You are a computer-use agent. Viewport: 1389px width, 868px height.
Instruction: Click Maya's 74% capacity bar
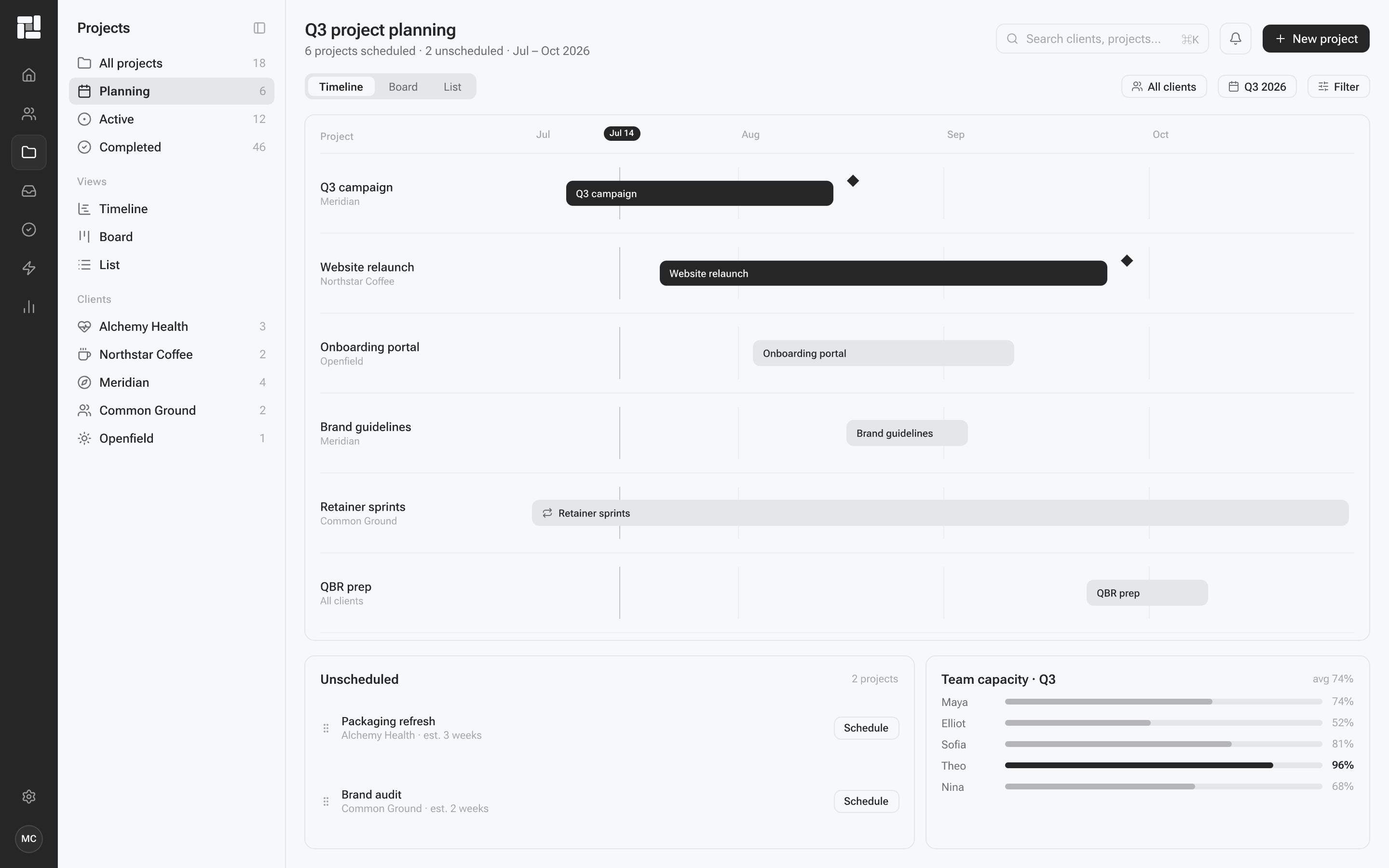(1163, 702)
